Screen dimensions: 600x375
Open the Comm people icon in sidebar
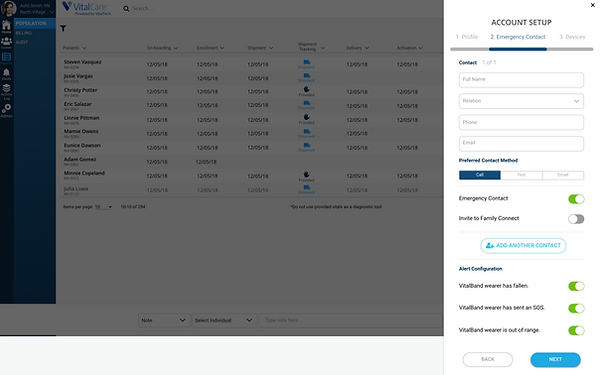pos(6,42)
